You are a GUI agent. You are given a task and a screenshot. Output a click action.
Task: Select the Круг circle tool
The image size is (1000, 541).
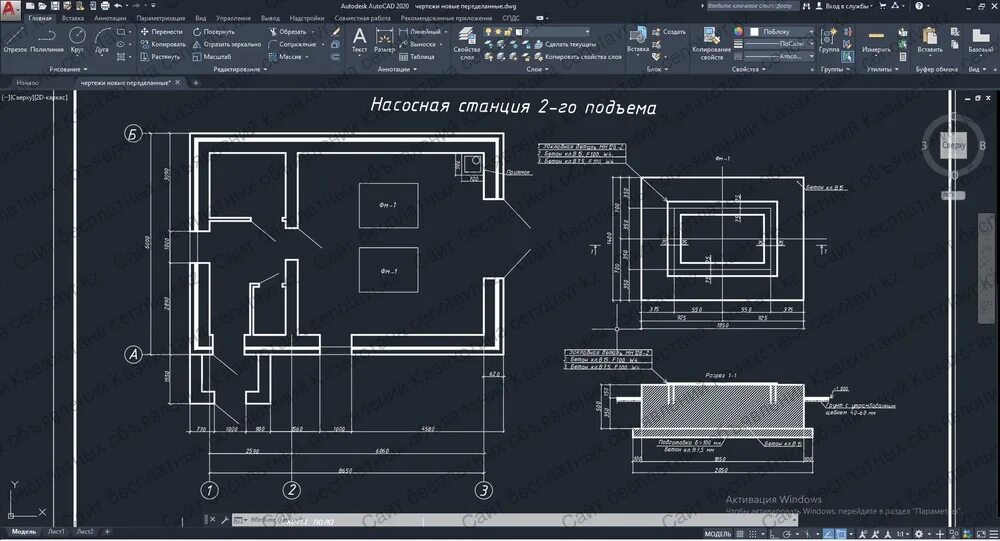click(77, 40)
